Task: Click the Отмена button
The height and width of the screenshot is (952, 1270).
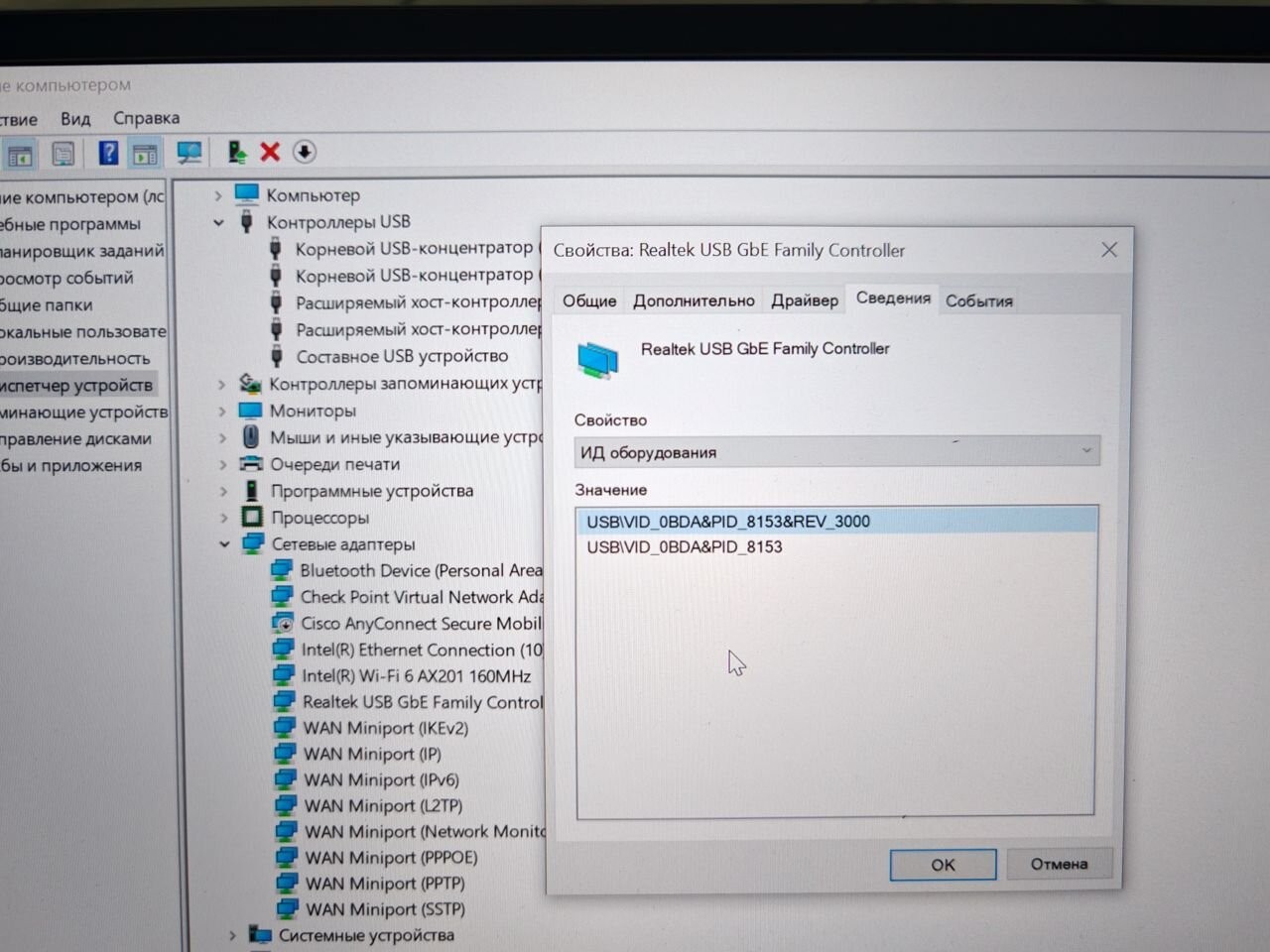Action: tap(1059, 864)
